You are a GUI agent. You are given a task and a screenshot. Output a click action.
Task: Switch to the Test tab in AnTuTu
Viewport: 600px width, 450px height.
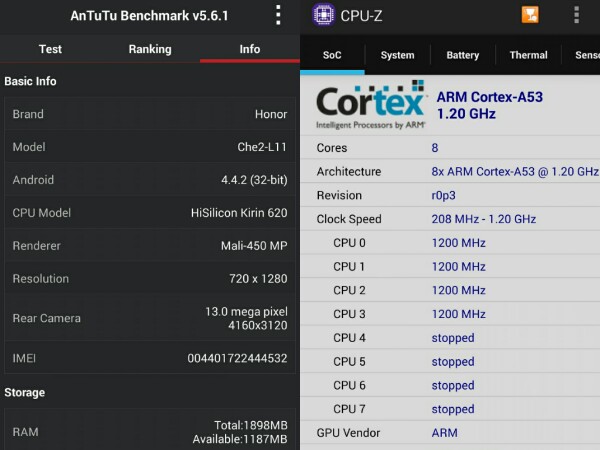(50, 49)
